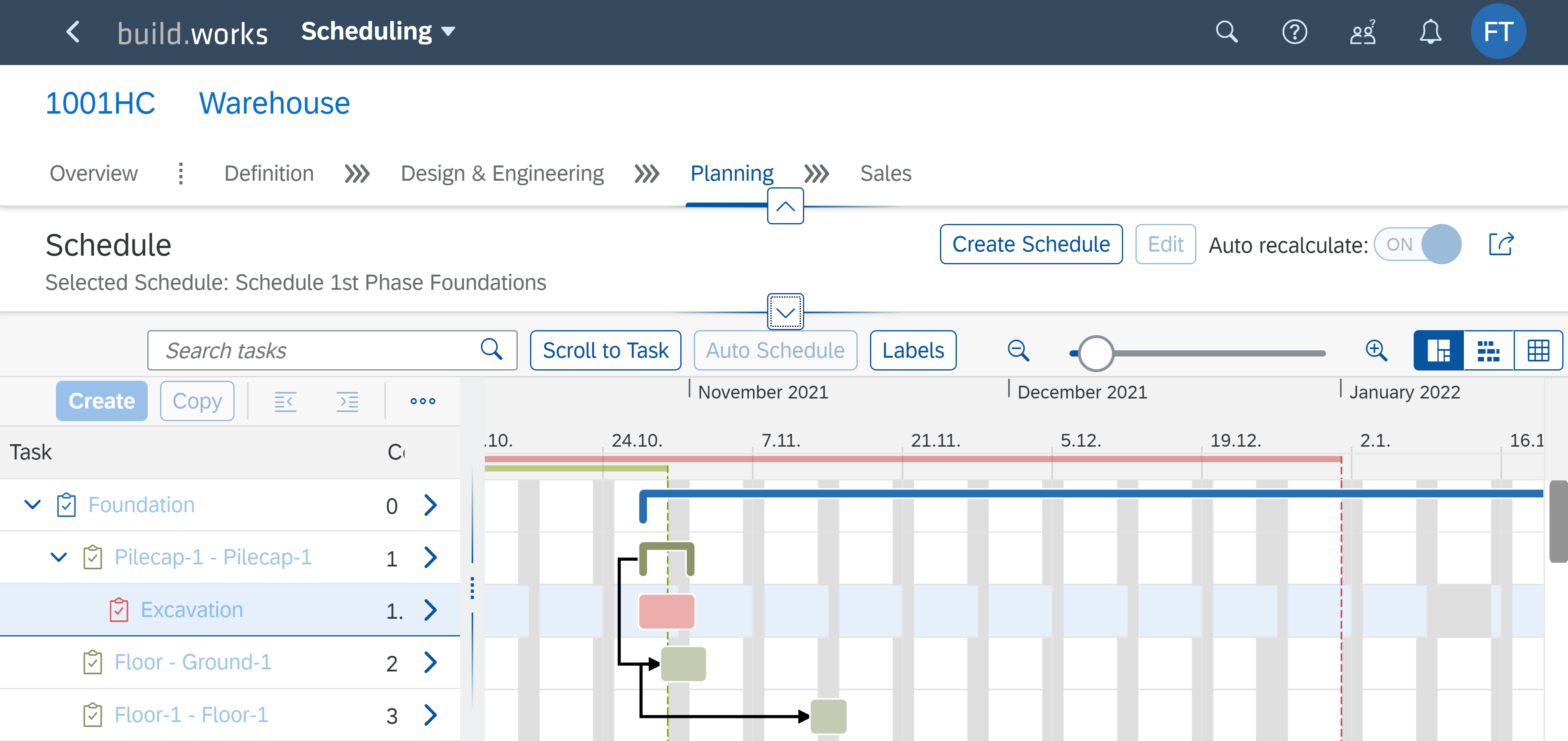The width and height of the screenshot is (1568, 741).
Task: Open the FT user avatar
Action: [1498, 32]
